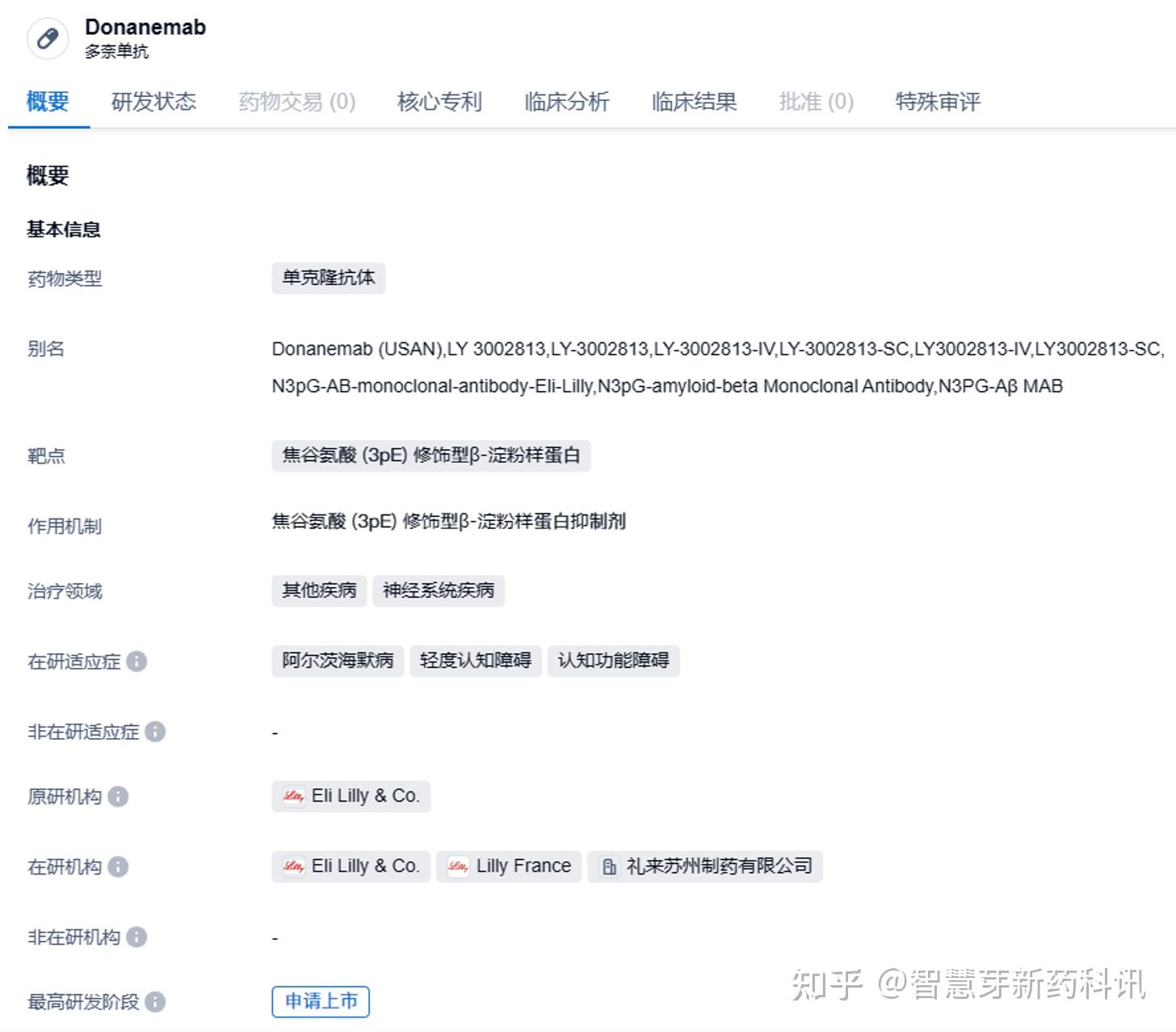This screenshot has height=1032, width=1176.
Task: Click the Lilly logo on the Eli Lilly chip
Action: (x=293, y=796)
